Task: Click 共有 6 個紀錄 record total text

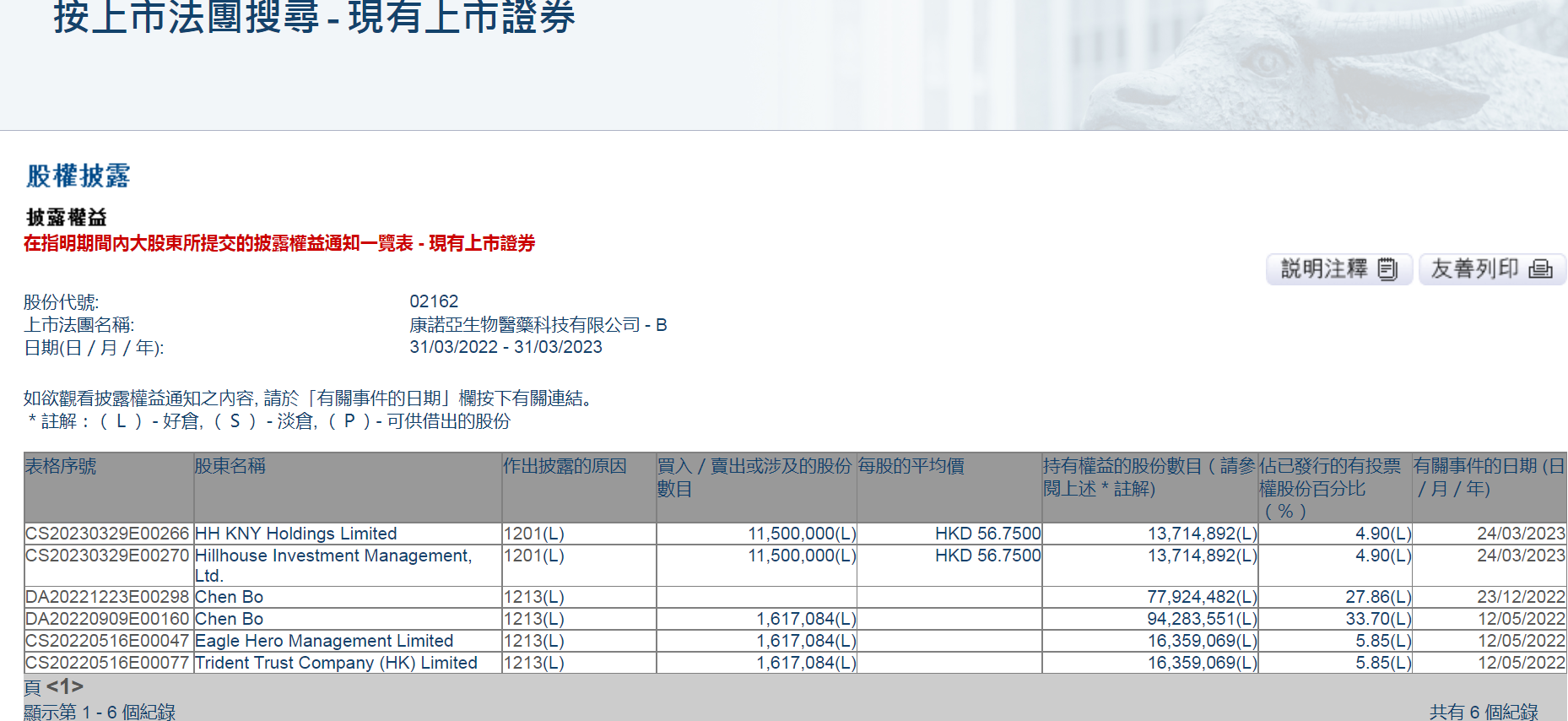Action: 1484,712
